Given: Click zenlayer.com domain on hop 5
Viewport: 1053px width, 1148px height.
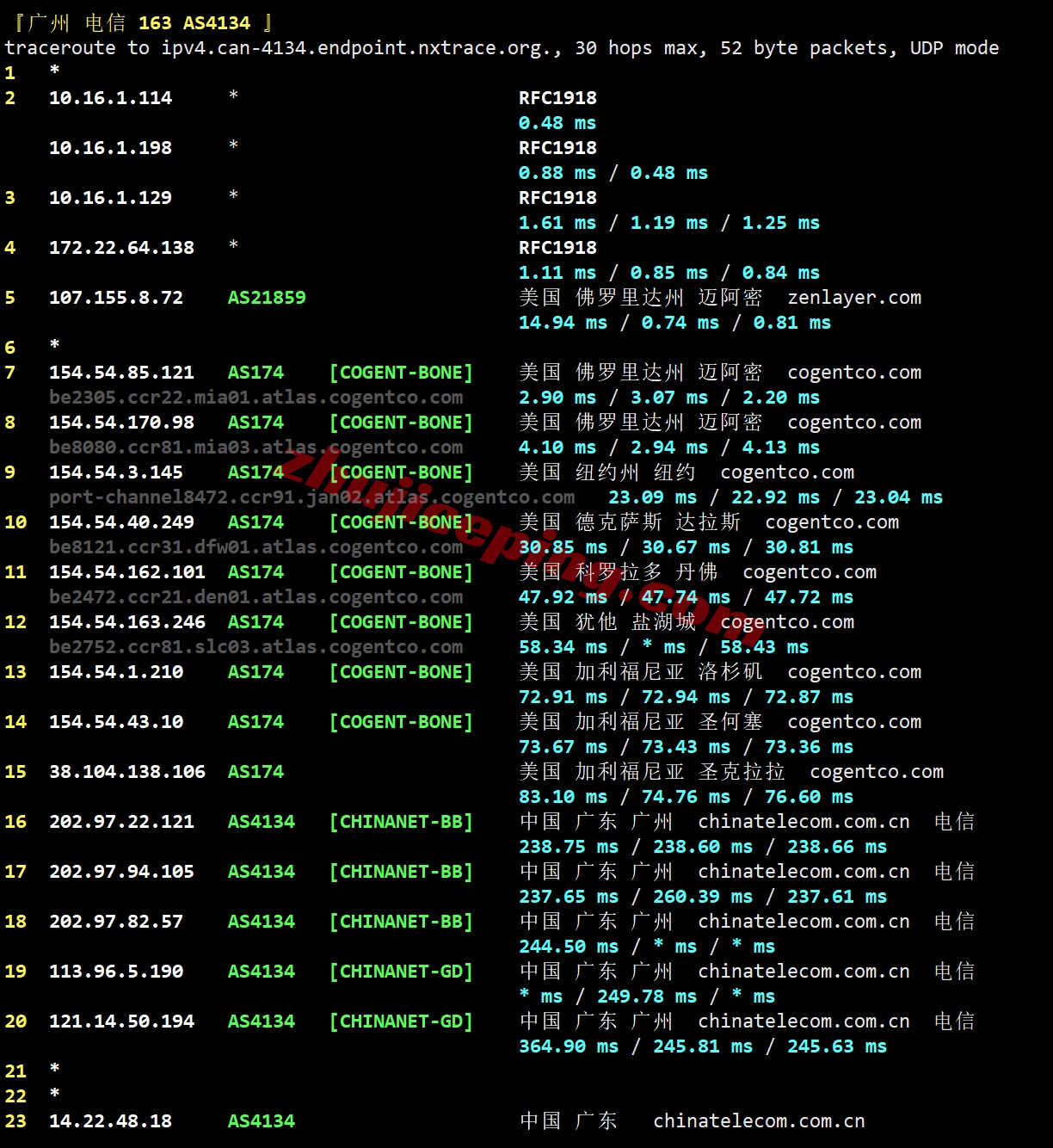Looking at the screenshot, I should click(x=854, y=298).
